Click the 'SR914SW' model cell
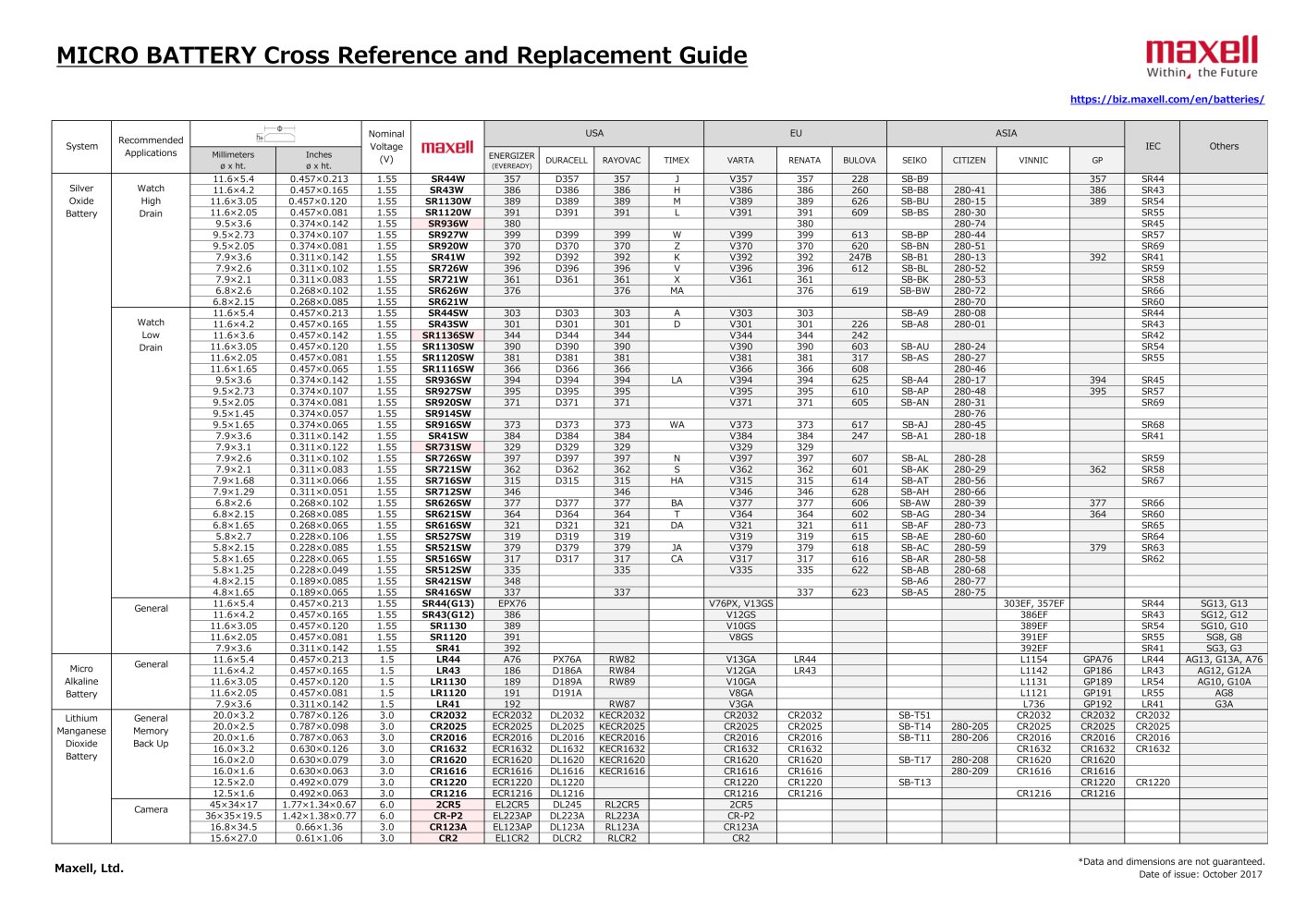The image size is (1306, 924). (447, 414)
